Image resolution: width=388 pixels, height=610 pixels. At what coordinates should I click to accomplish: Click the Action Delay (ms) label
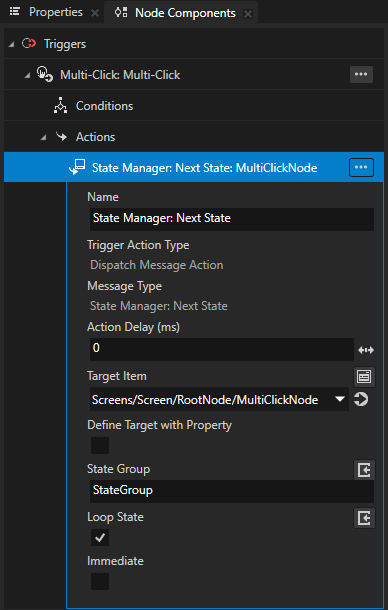[x=133, y=328]
